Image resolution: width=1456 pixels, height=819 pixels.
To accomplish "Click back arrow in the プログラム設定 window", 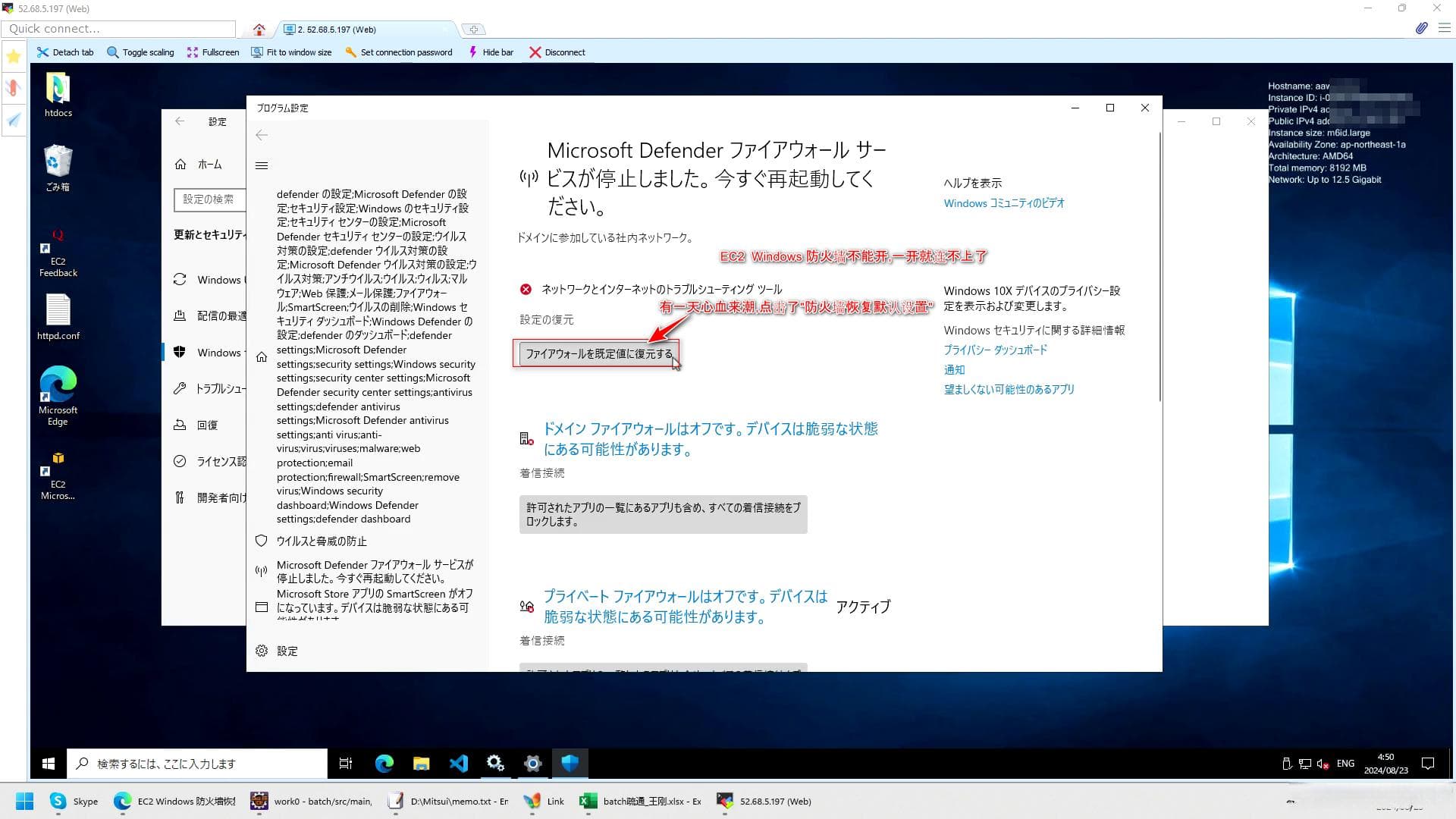I will (262, 135).
